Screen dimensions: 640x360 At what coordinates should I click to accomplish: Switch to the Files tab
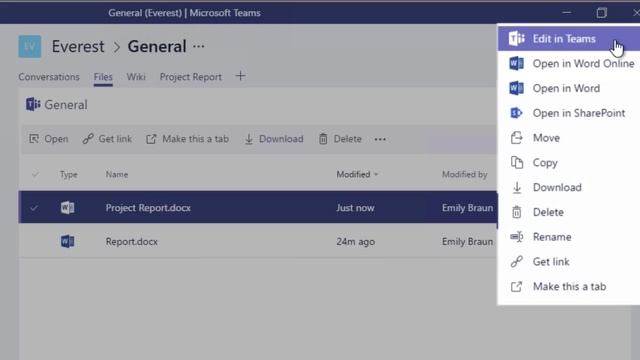pyautogui.click(x=103, y=77)
